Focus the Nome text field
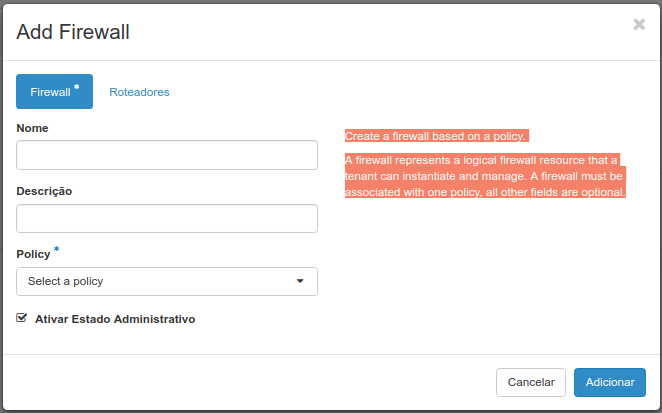 pyautogui.click(x=167, y=155)
